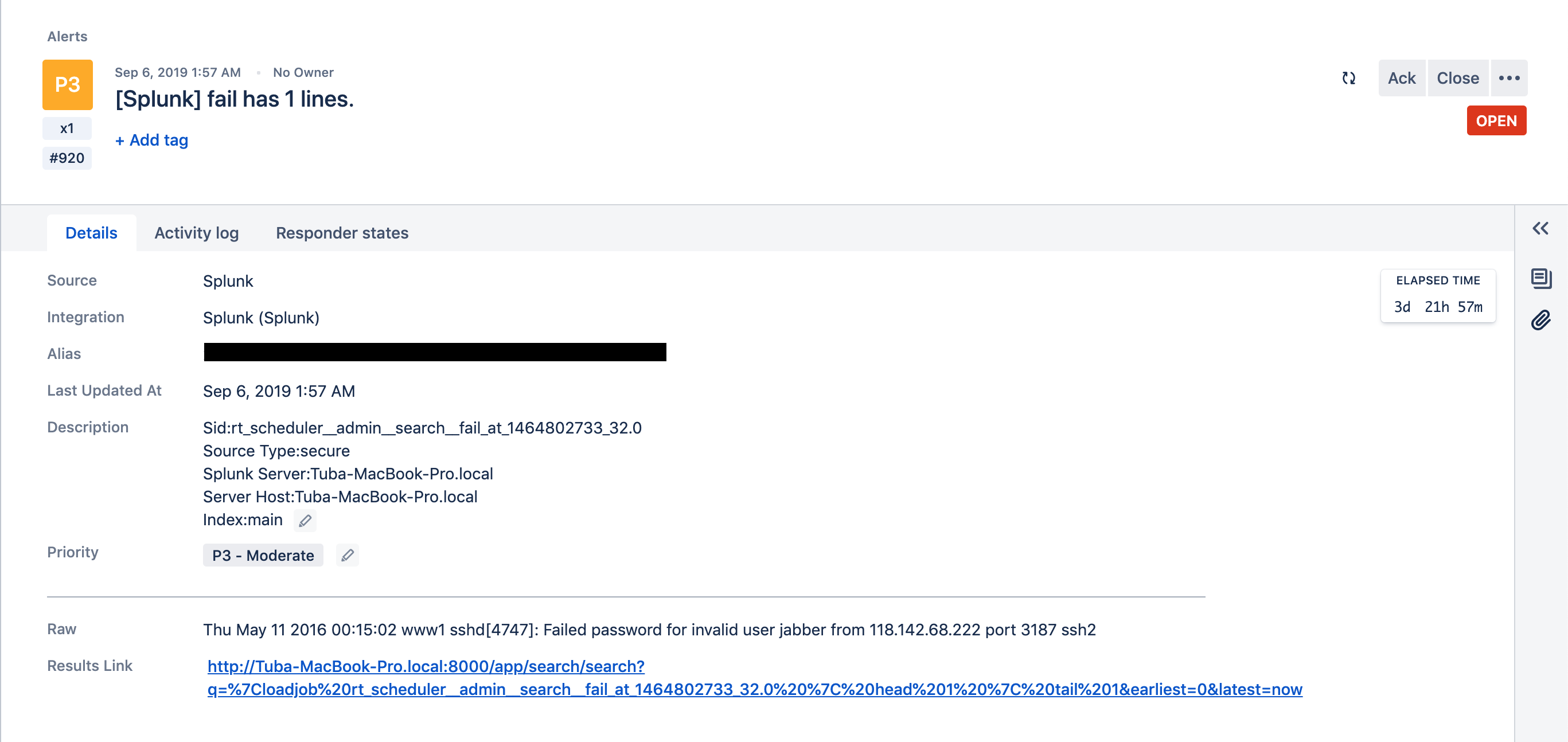
Task: Click the red OPEN status badge
Action: [1497, 120]
